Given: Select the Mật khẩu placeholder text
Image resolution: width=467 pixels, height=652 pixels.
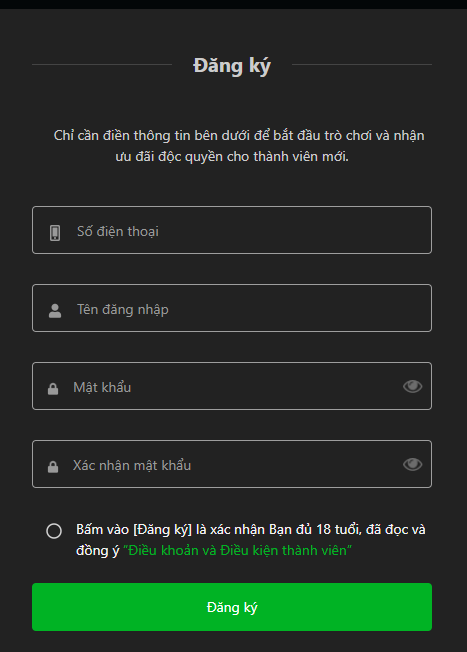Looking at the screenshot, I should click(x=102, y=387).
